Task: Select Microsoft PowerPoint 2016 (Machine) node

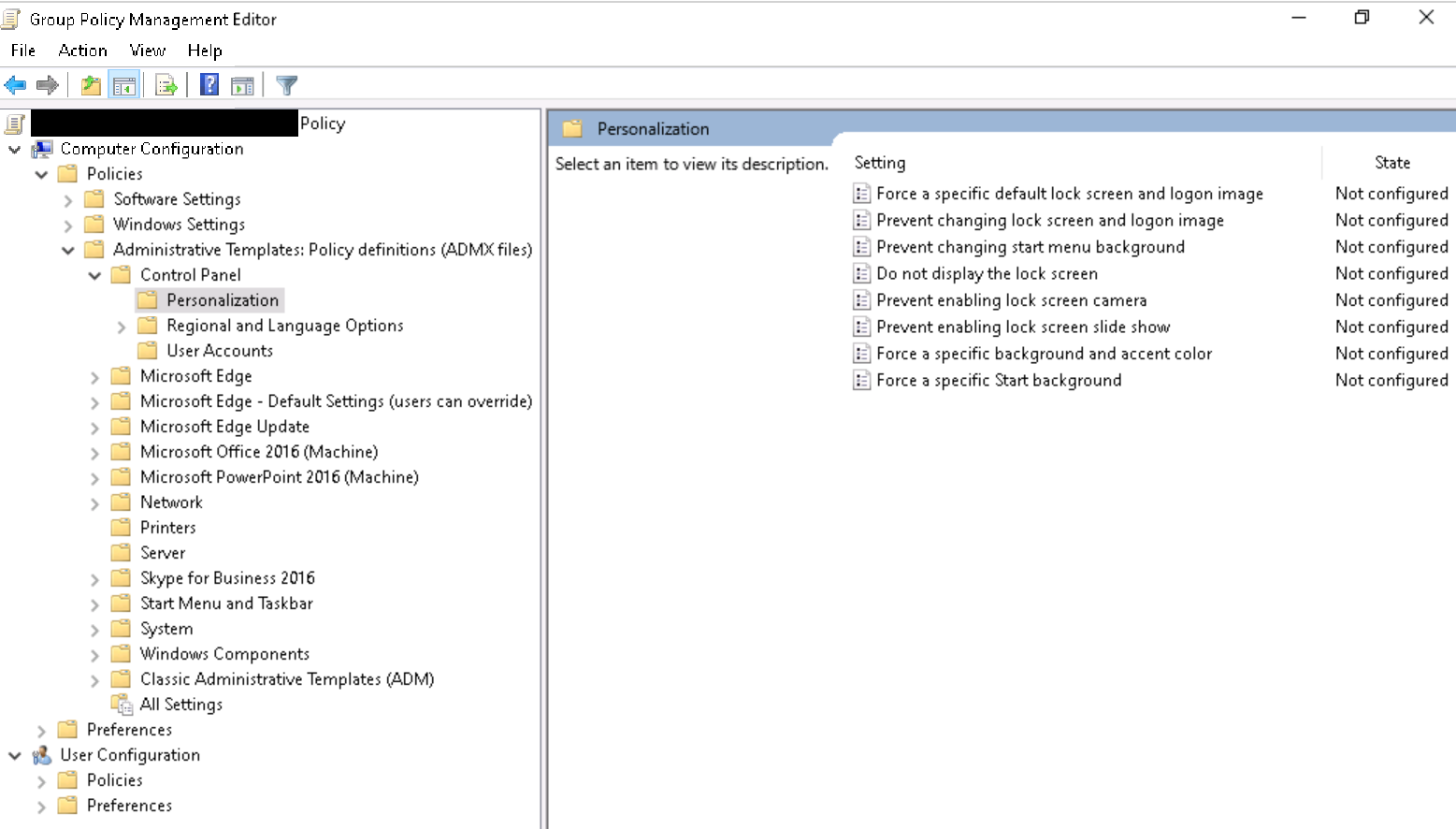Action: 280,477
